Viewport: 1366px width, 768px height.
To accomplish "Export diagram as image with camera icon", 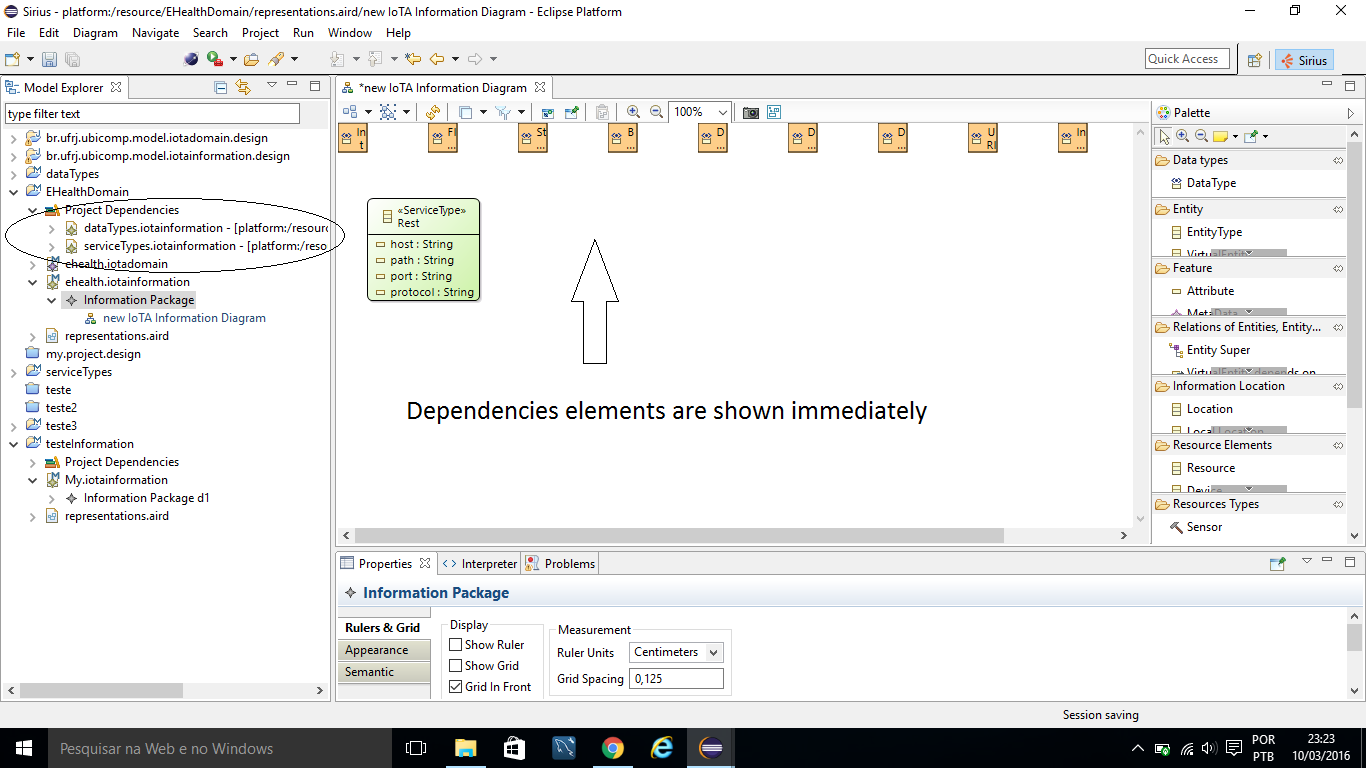I will point(750,112).
